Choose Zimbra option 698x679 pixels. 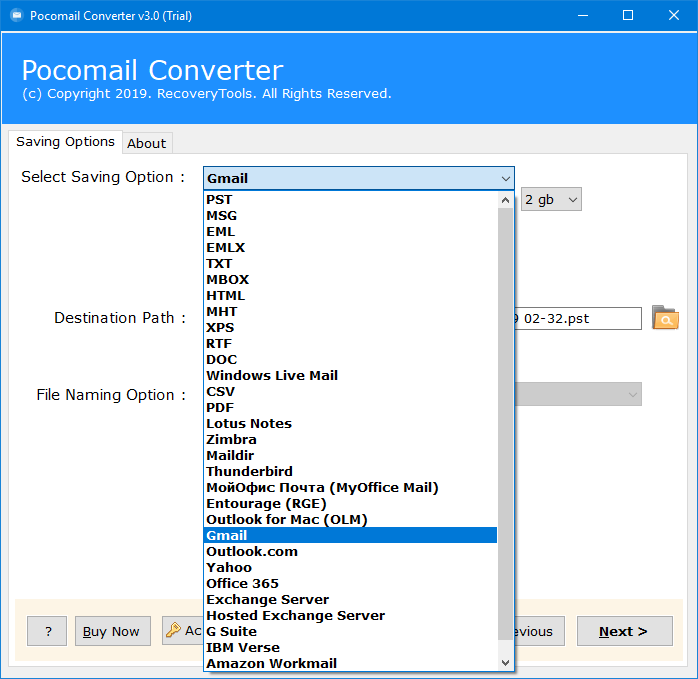coord(350,440)
